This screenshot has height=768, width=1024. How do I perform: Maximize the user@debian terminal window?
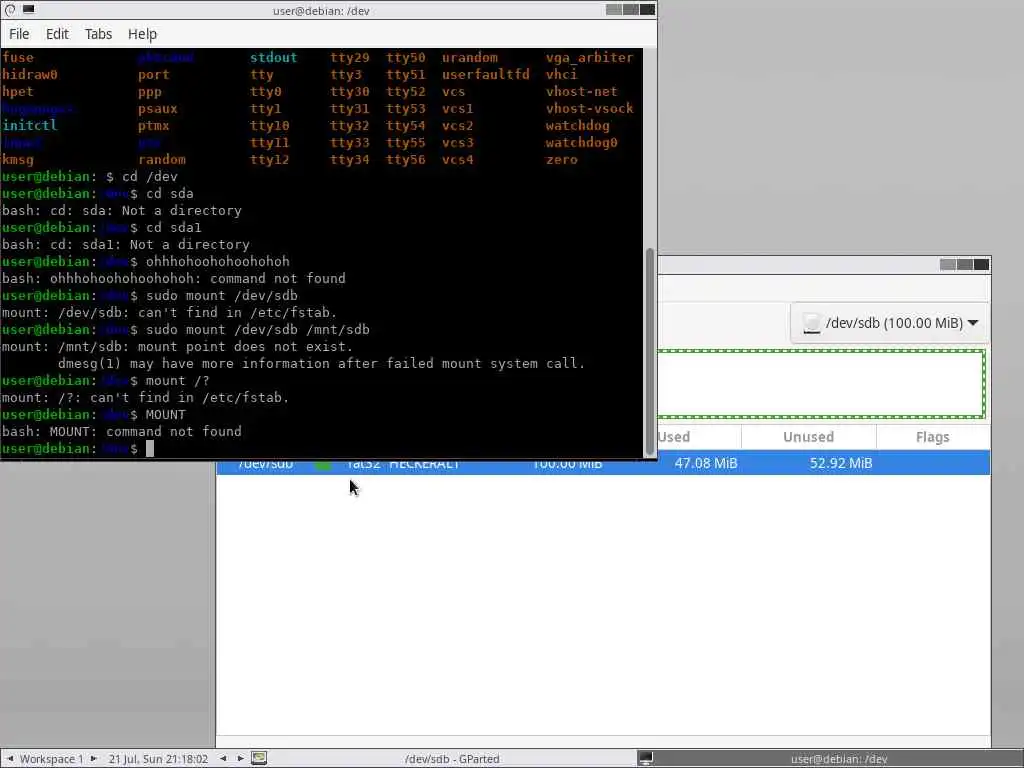point(630,10)
